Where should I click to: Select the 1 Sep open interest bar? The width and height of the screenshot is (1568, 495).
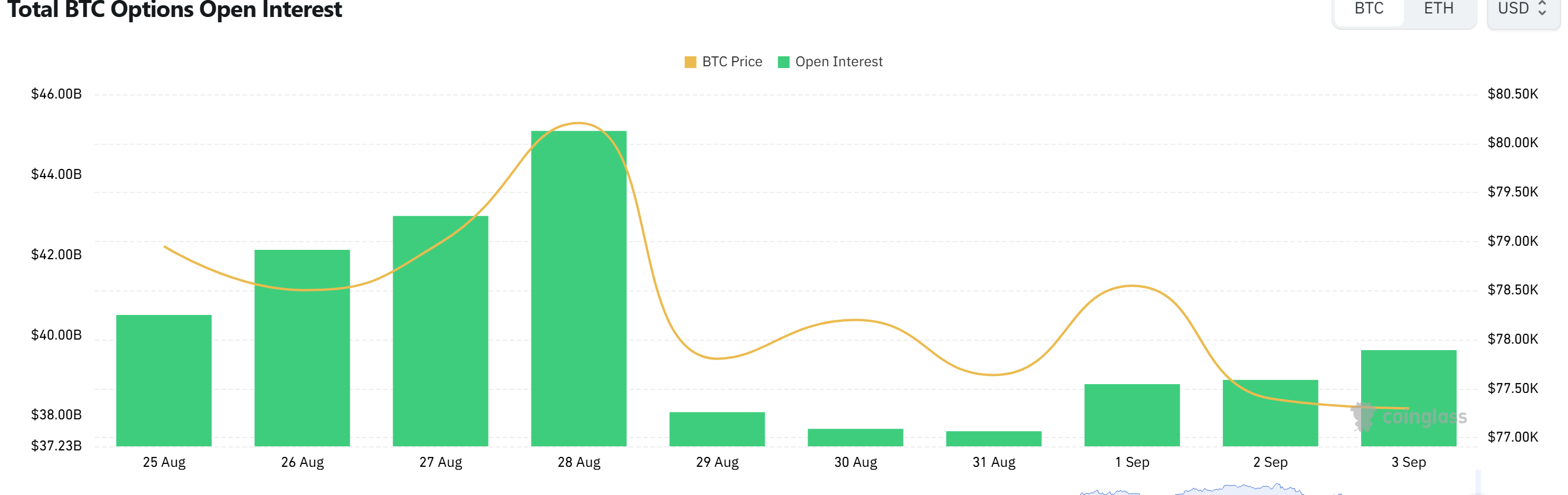point(1132,415)
